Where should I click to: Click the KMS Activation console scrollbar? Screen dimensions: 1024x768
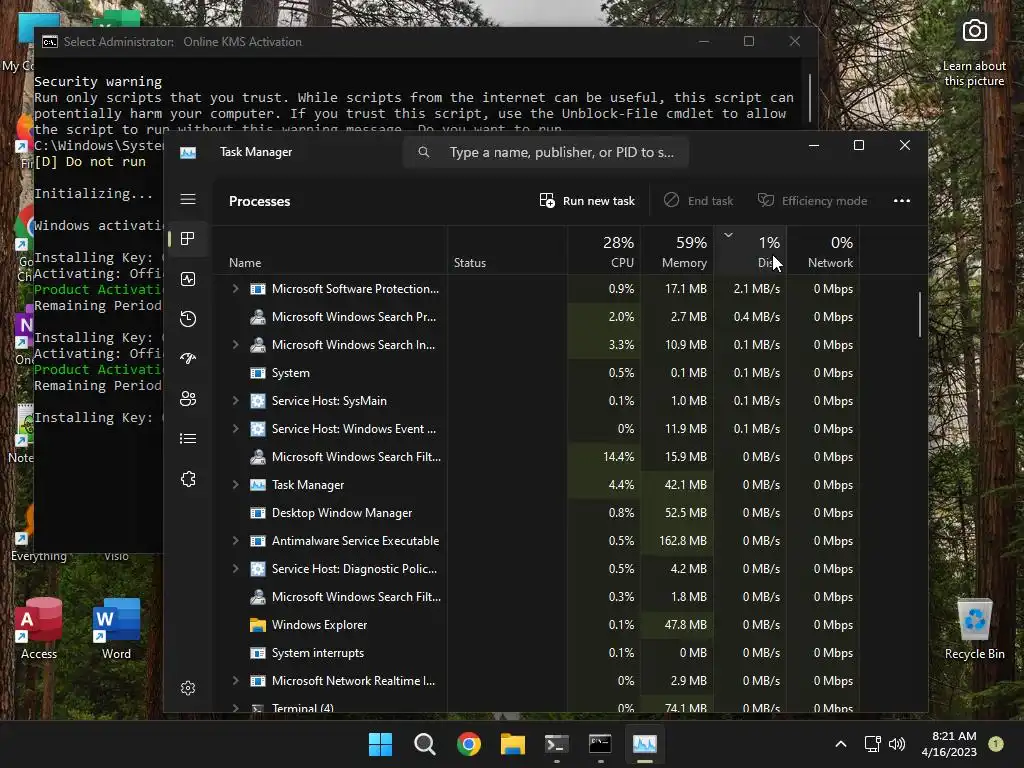tap(810, 98)
